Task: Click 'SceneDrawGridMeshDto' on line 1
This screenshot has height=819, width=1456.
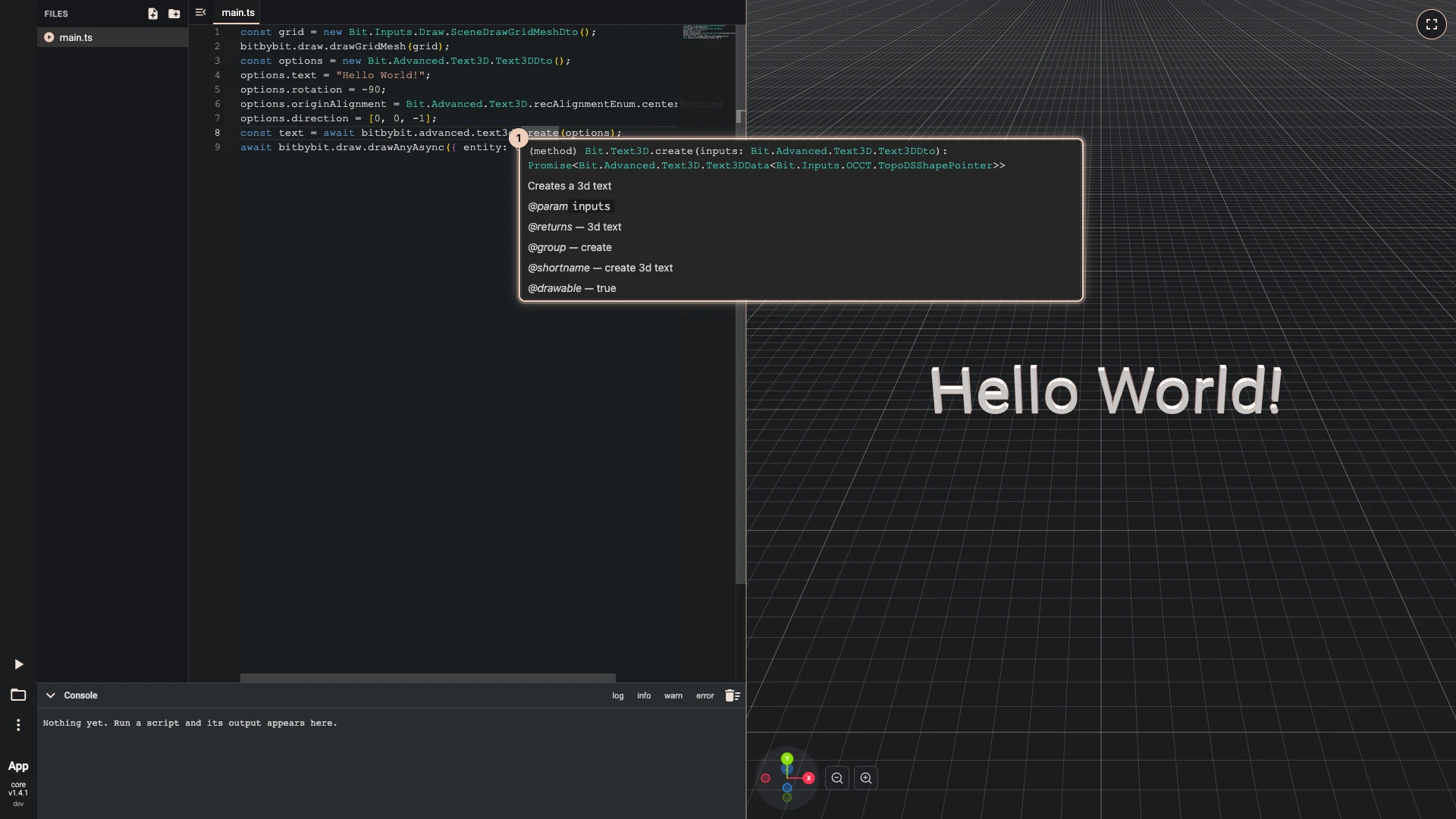Action: click(514, 32)
